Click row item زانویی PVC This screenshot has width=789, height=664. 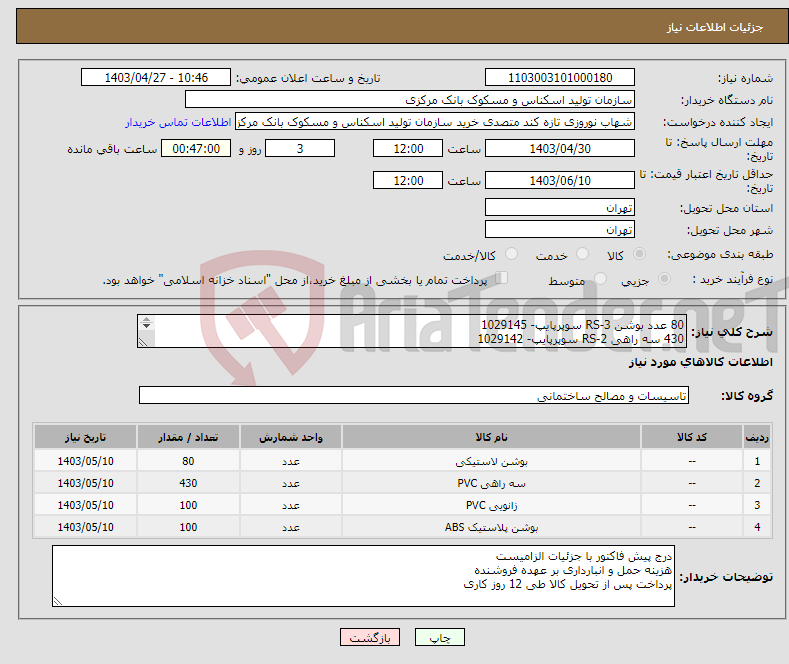click(x=491, y=506)
